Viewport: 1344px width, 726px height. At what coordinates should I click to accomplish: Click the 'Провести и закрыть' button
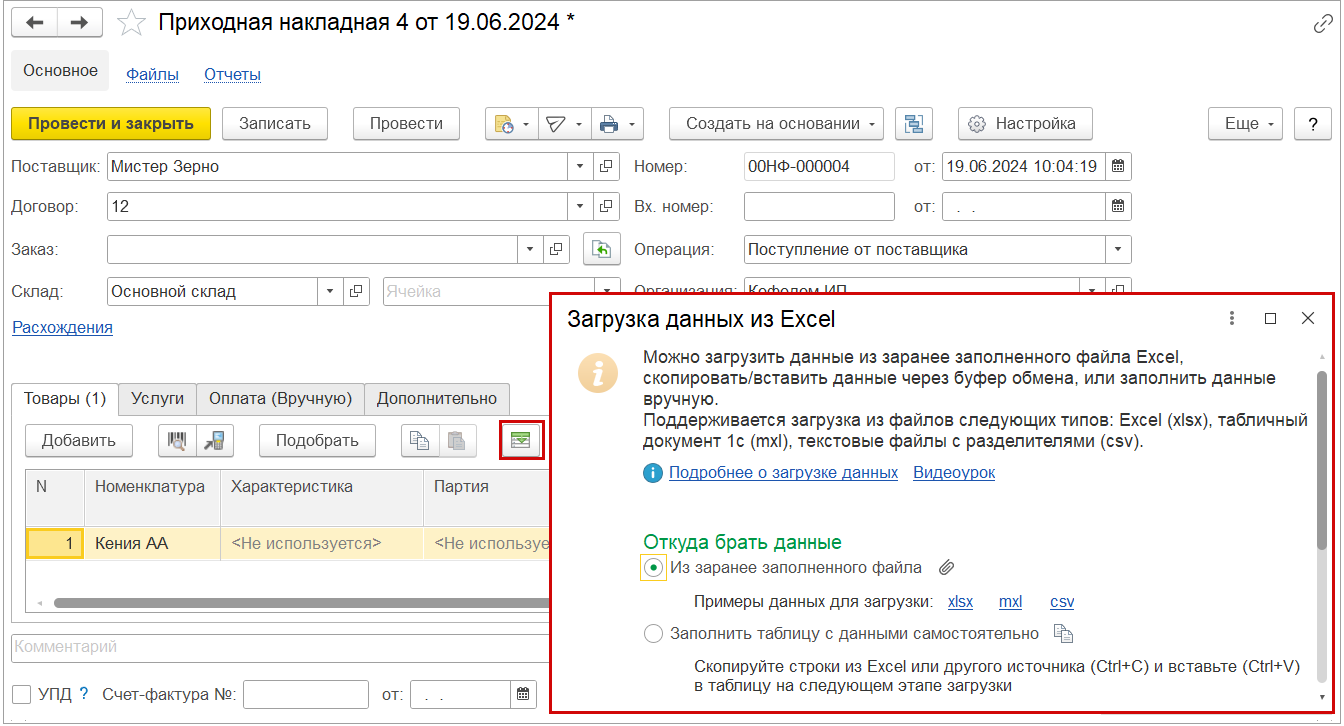[x=111, y=124]
